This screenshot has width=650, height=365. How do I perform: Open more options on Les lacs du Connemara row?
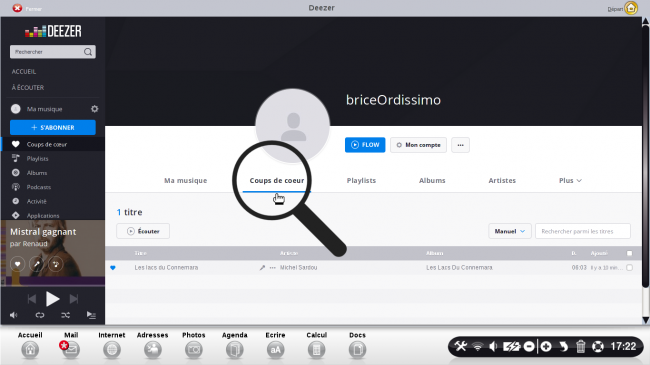coord(272,268)
